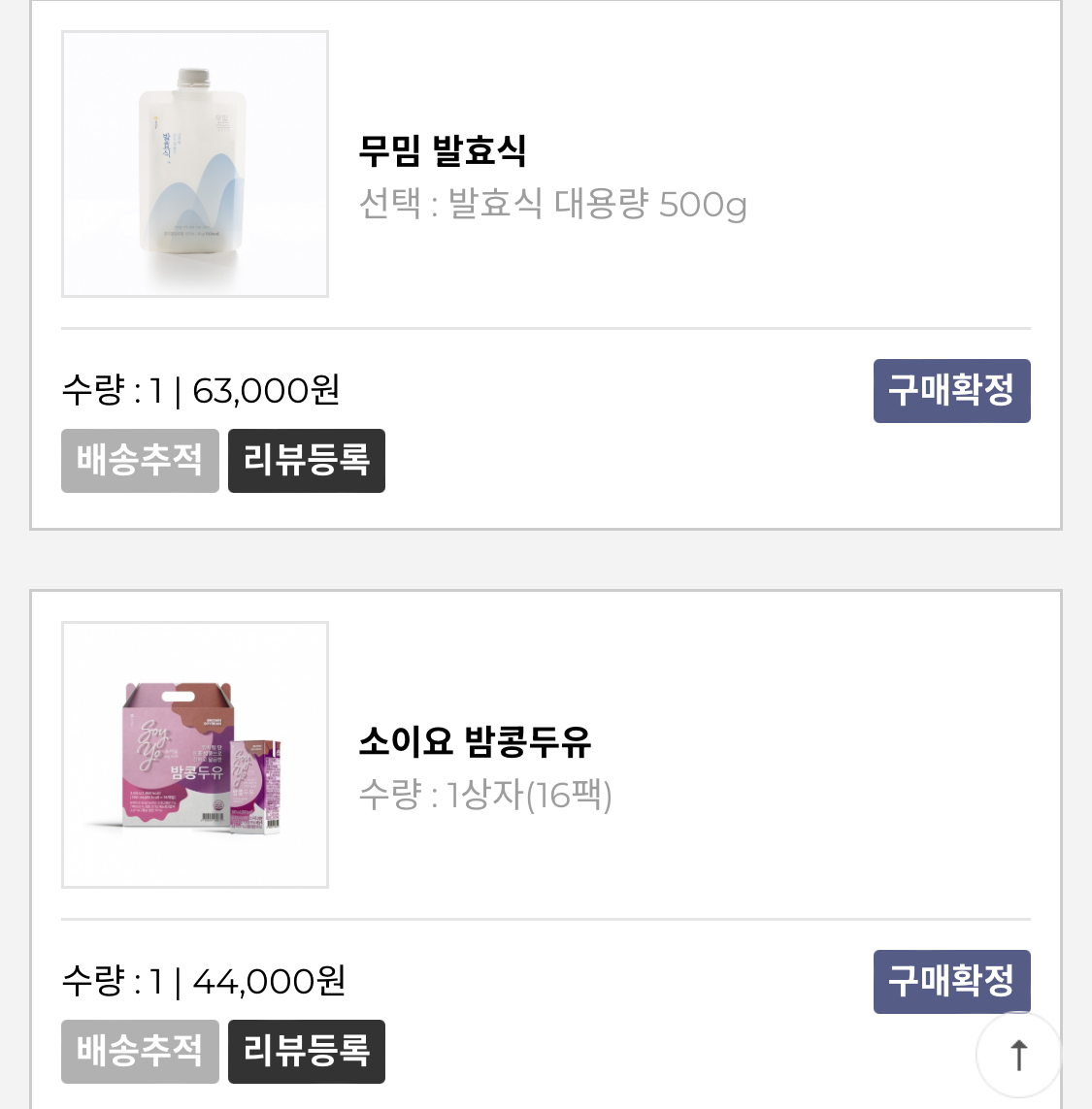Screen dimensions: 1092x1109
Task: Open the 무밈 발효식 pouch product image
Action: [195, 163]
